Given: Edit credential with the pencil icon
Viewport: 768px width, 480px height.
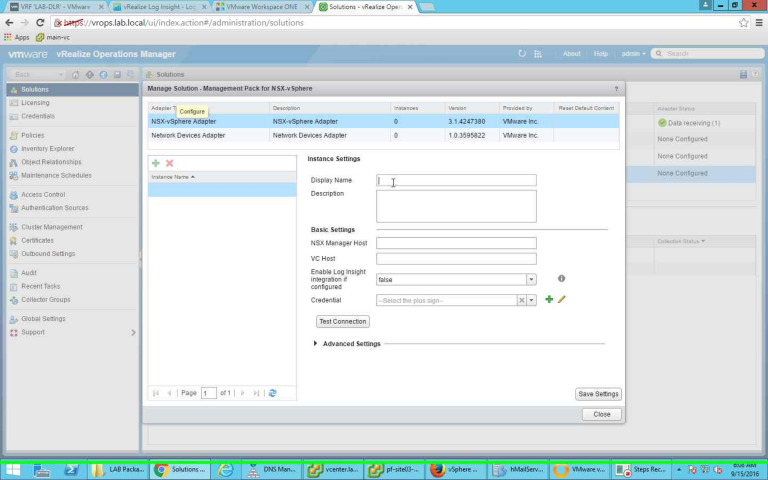Looking at the screenshot, I should tap(561, 299).
